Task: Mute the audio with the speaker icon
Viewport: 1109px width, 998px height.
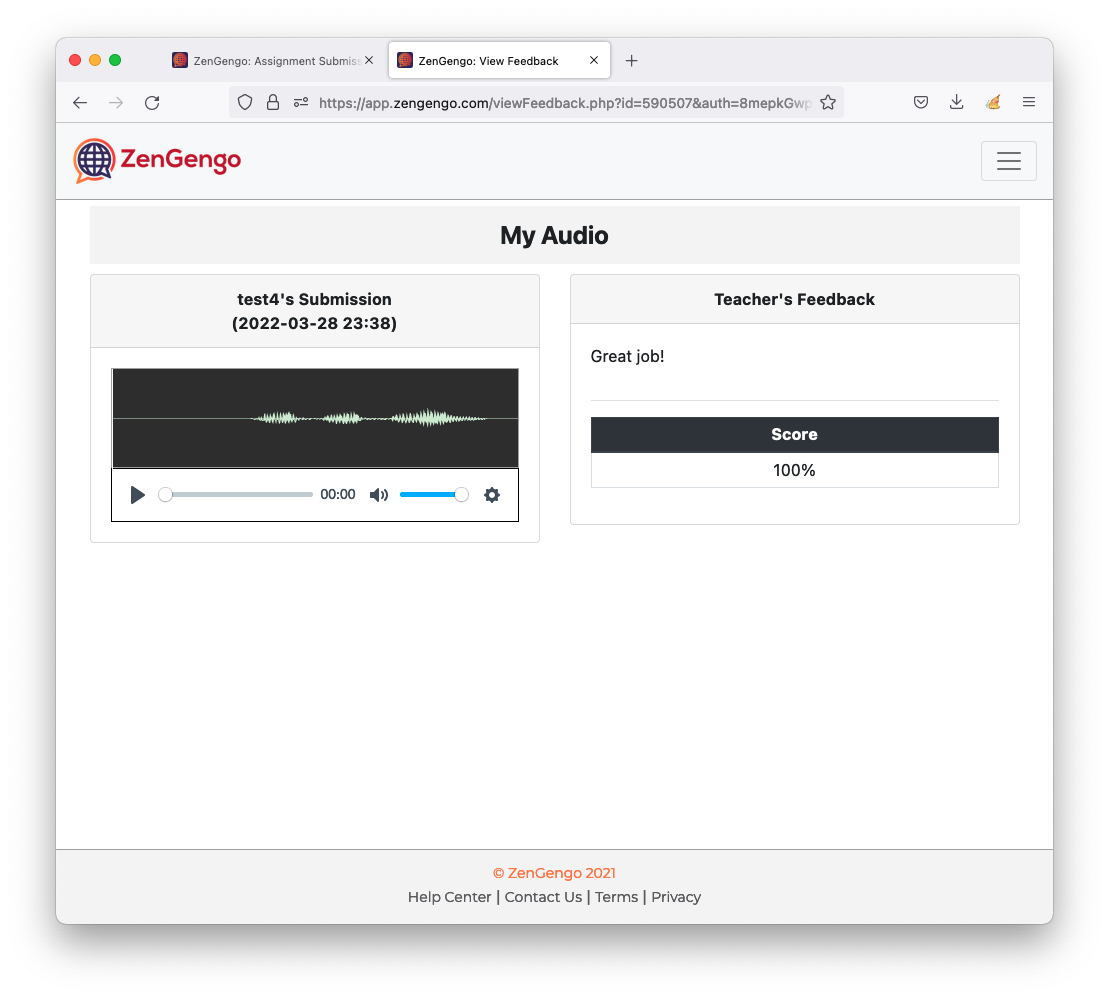Action: coord(379,495)
